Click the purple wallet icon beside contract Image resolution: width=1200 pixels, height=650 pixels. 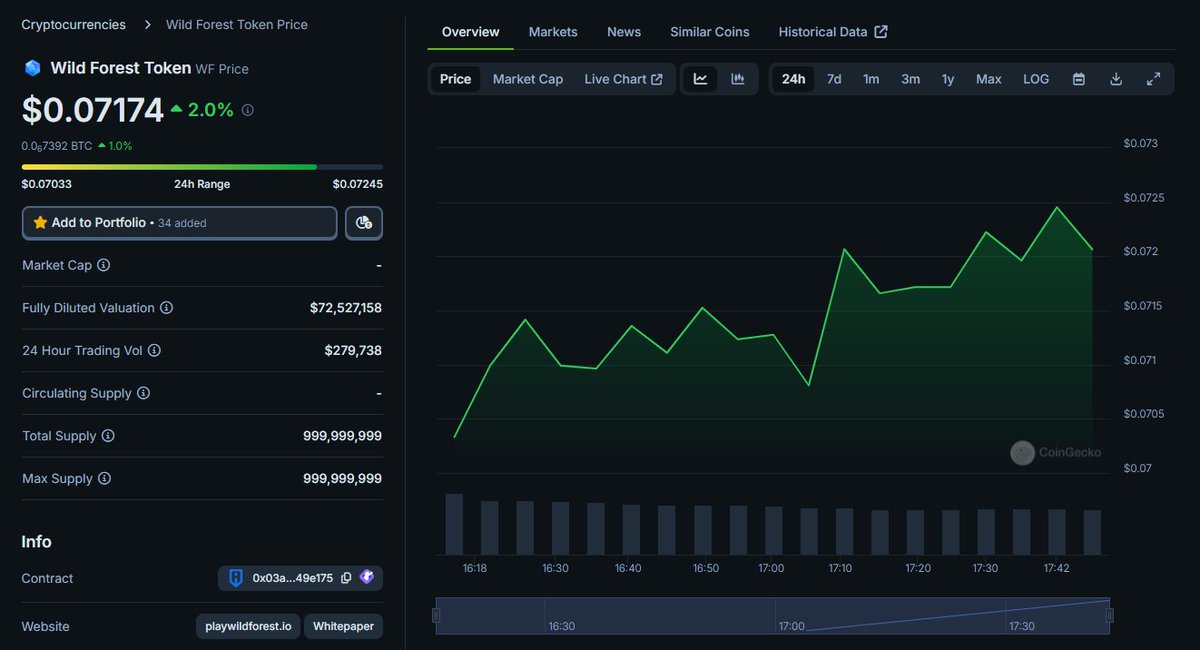(x=367, y=577)
